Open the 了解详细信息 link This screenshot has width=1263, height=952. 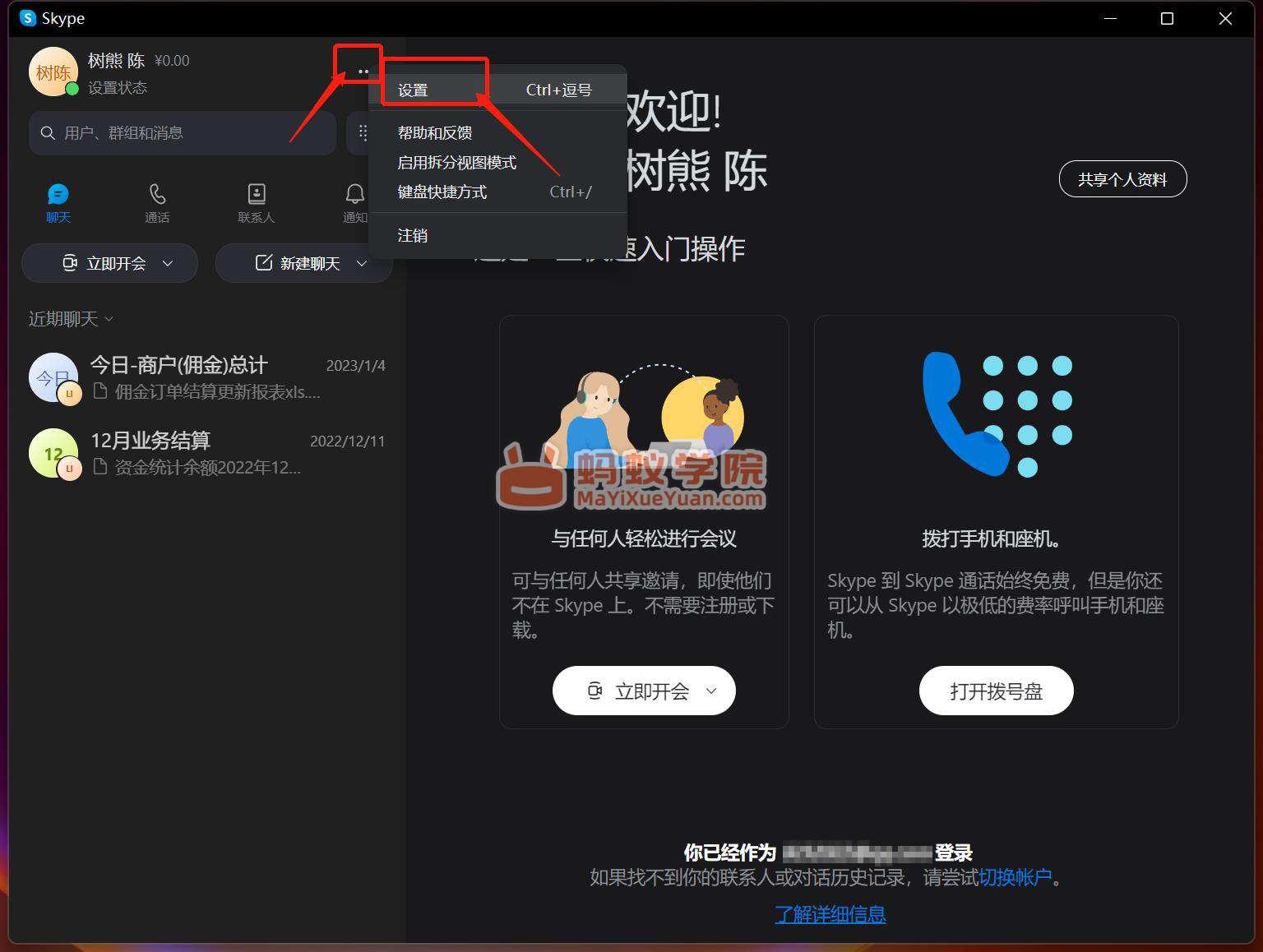[x=830, y=914]
